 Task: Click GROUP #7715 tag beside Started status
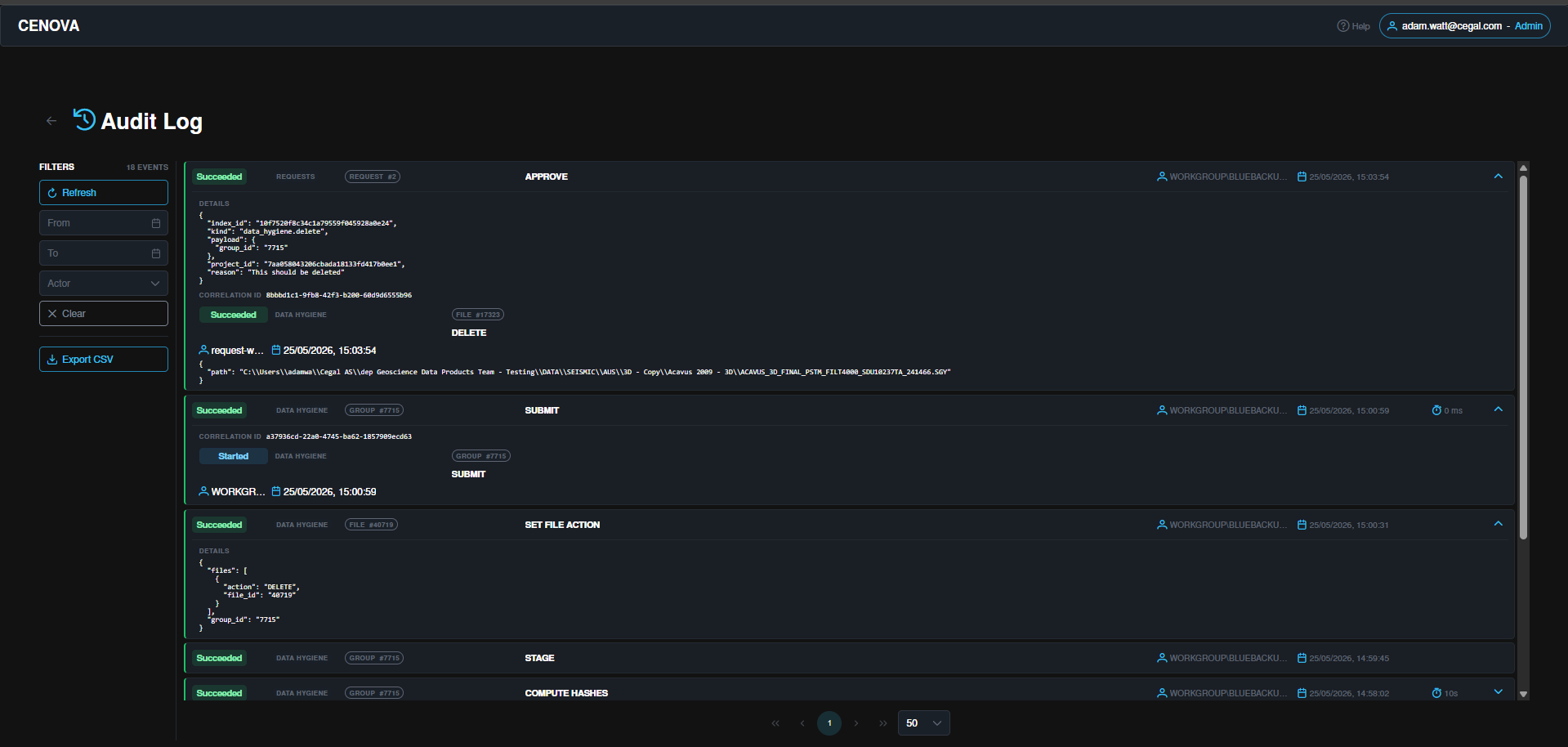pyautogui.click(x=481, y=456)
